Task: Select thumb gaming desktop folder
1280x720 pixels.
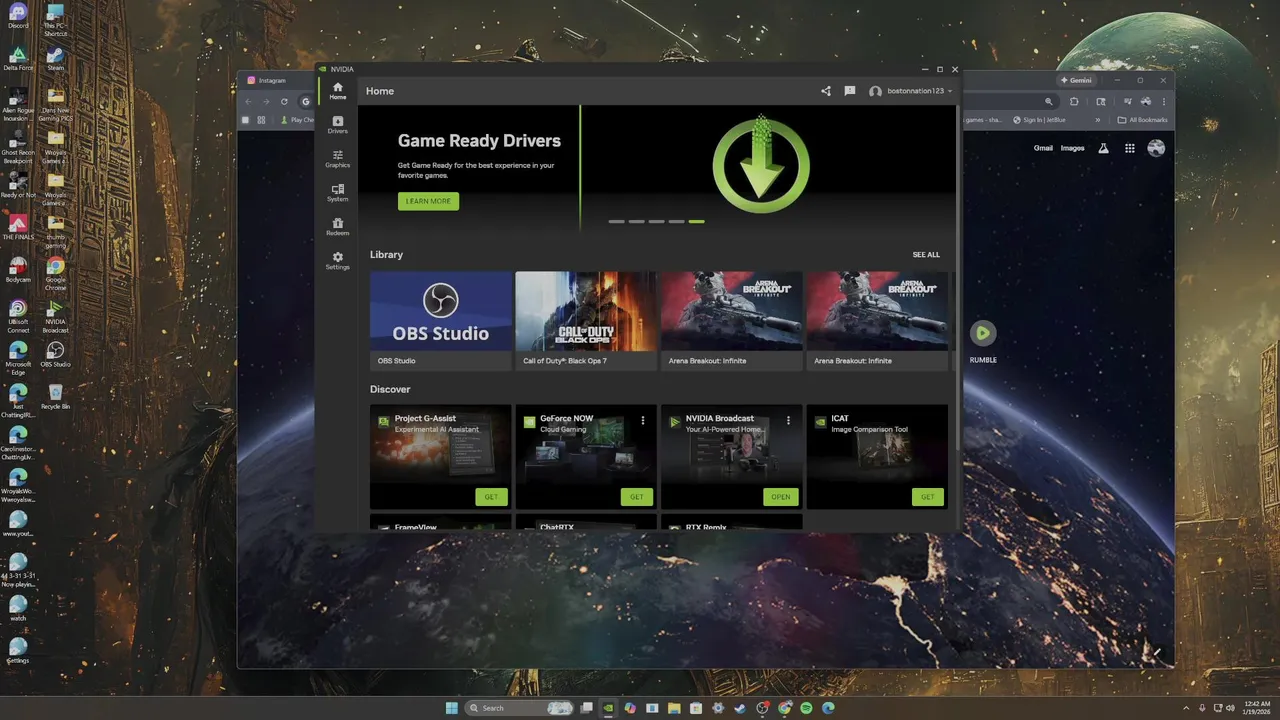Action: click(x=56, y=232)
